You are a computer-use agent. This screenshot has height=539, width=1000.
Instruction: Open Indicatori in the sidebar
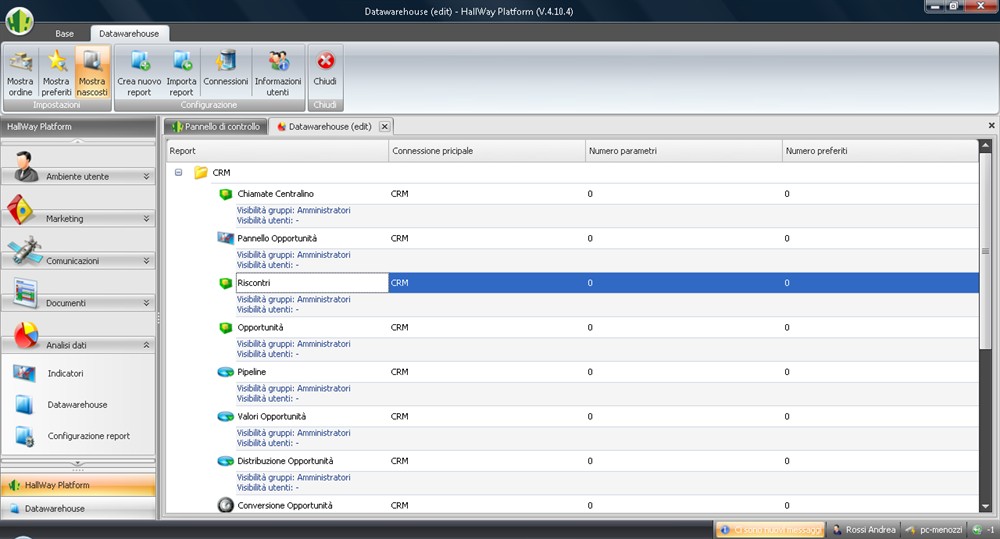pos(65,373)
